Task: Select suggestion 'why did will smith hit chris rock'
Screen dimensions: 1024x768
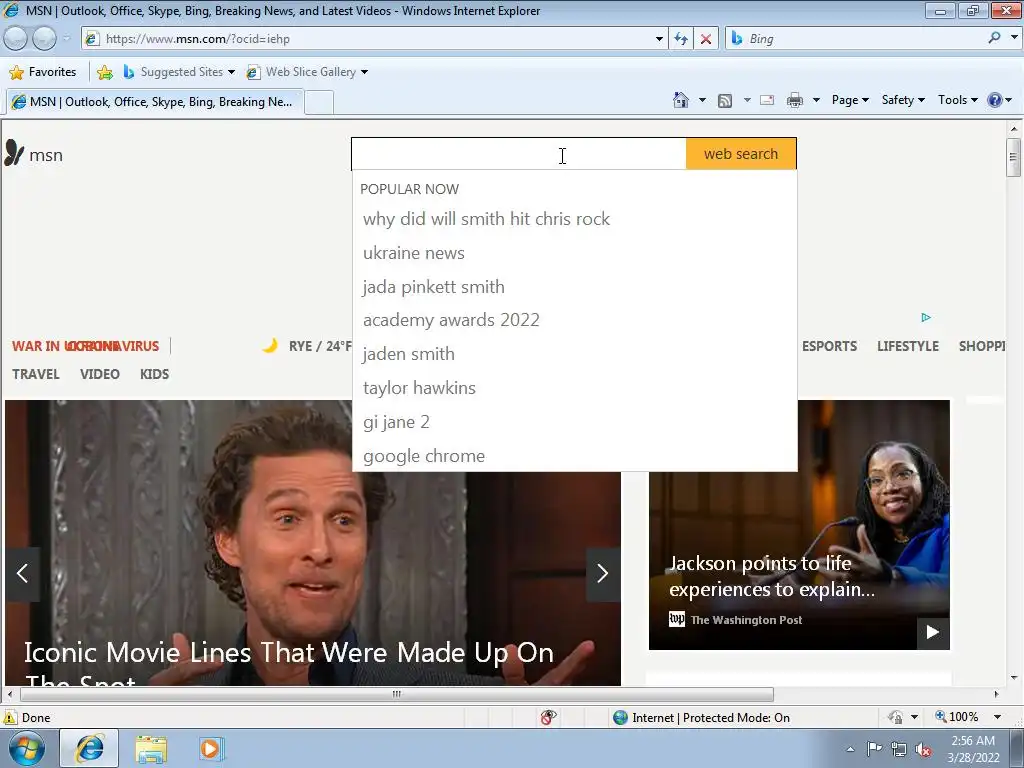Action: [487, 219]
